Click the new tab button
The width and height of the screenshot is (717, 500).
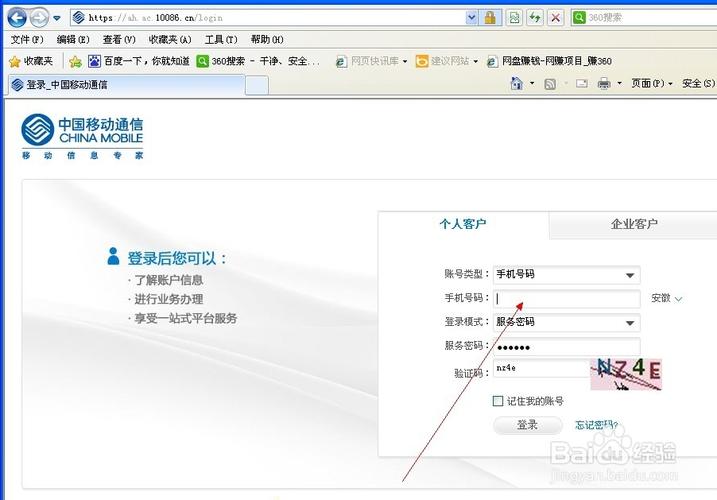(257, 86)
